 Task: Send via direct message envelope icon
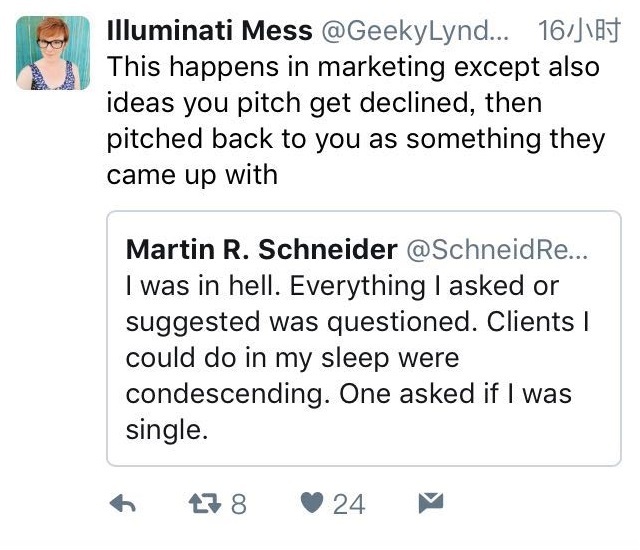click(x=431, y=503)
